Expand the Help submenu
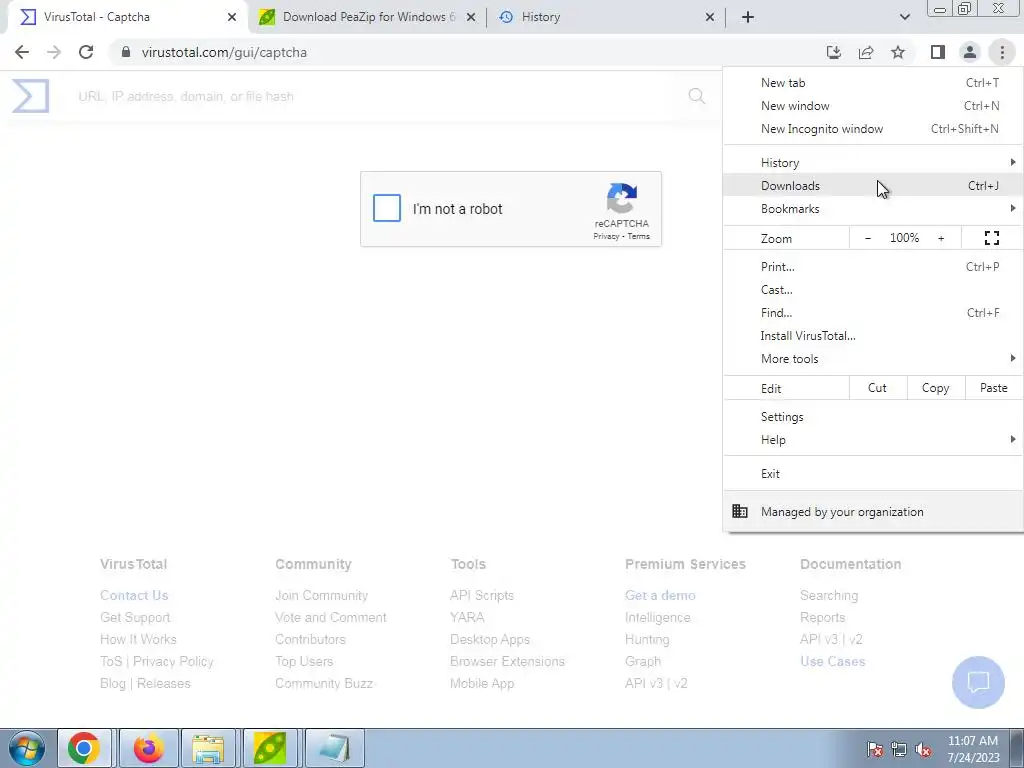 pos(873,440)
